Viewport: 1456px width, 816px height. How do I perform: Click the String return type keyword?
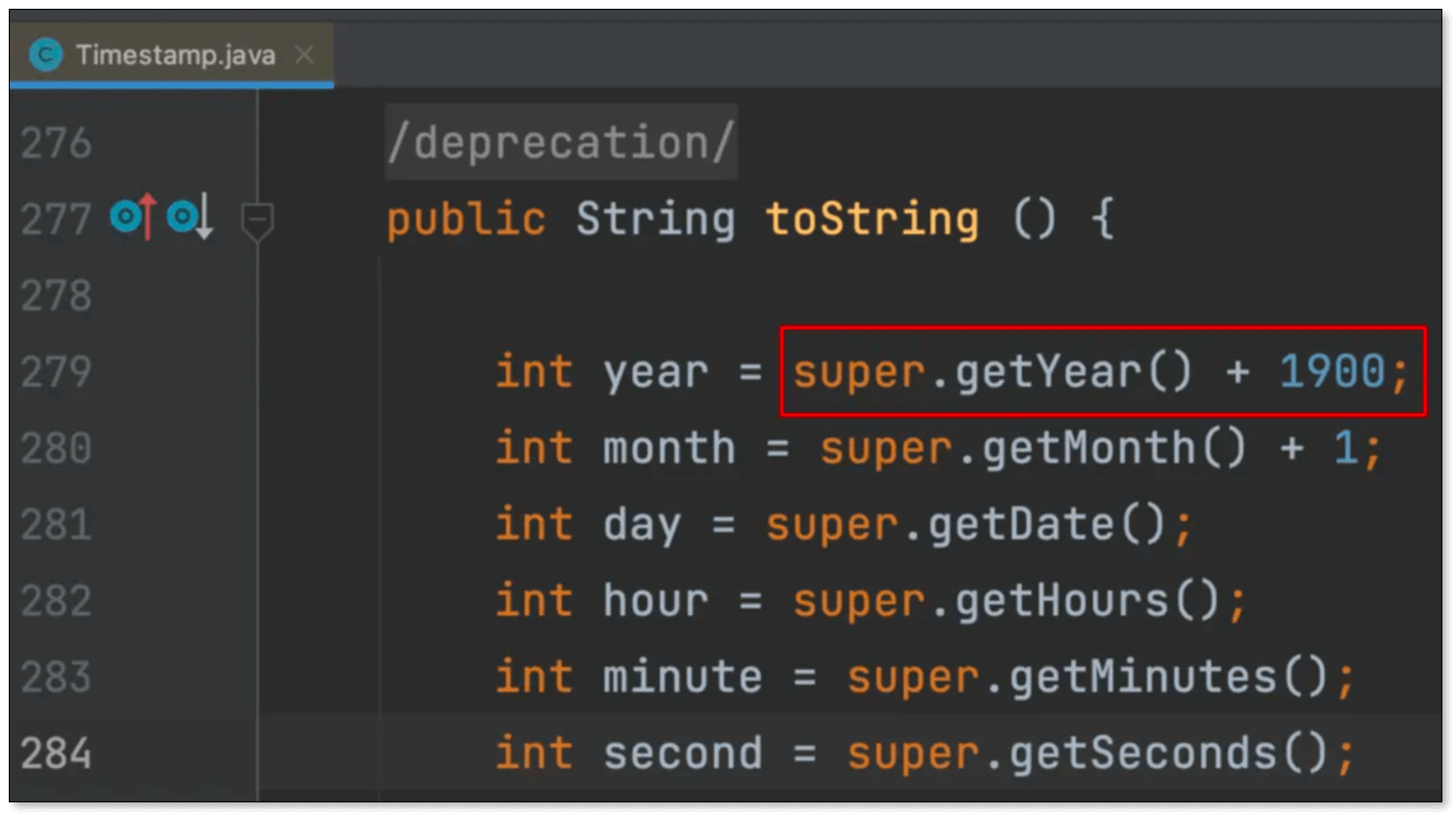point(655,219)
